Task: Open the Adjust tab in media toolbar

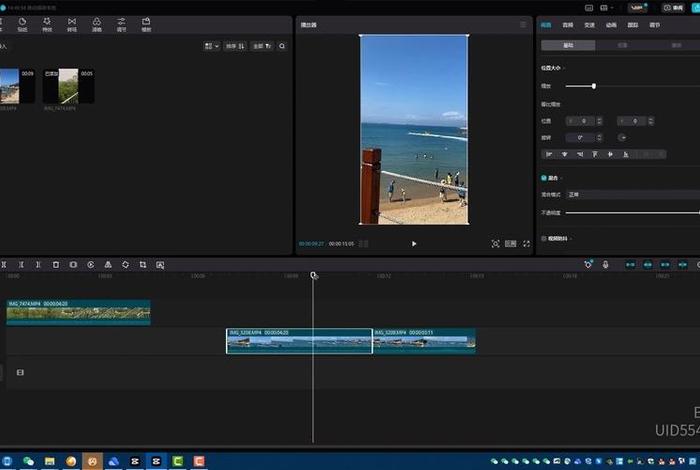Action: tap(121, 25)
